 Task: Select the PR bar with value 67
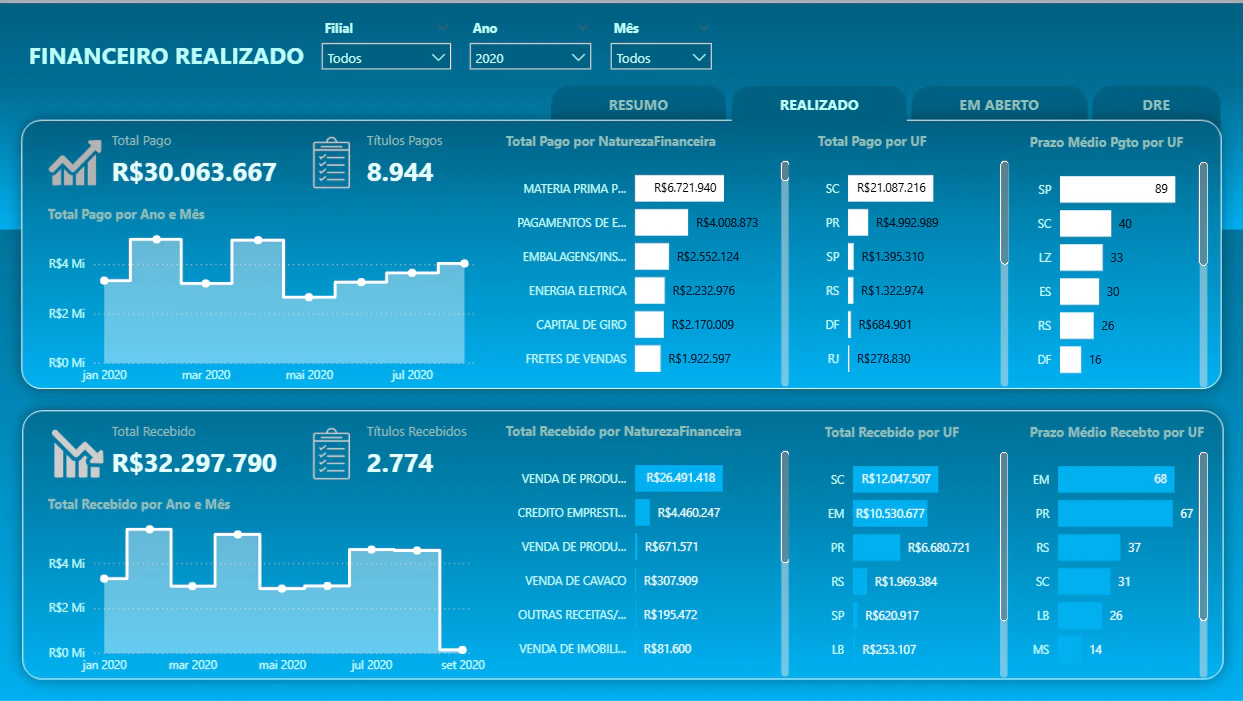click(x=1115, y=513)
